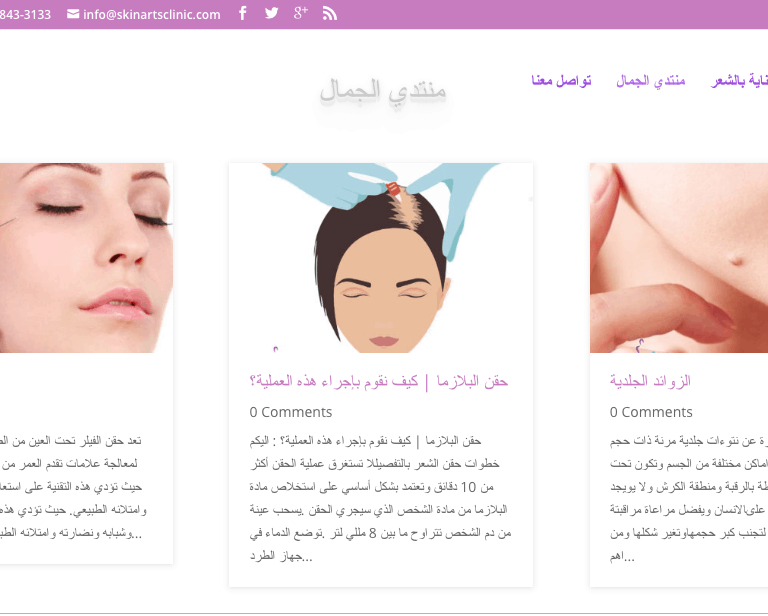
Task: Click 0 Comments under plasma article
Action: click(290, 412)
